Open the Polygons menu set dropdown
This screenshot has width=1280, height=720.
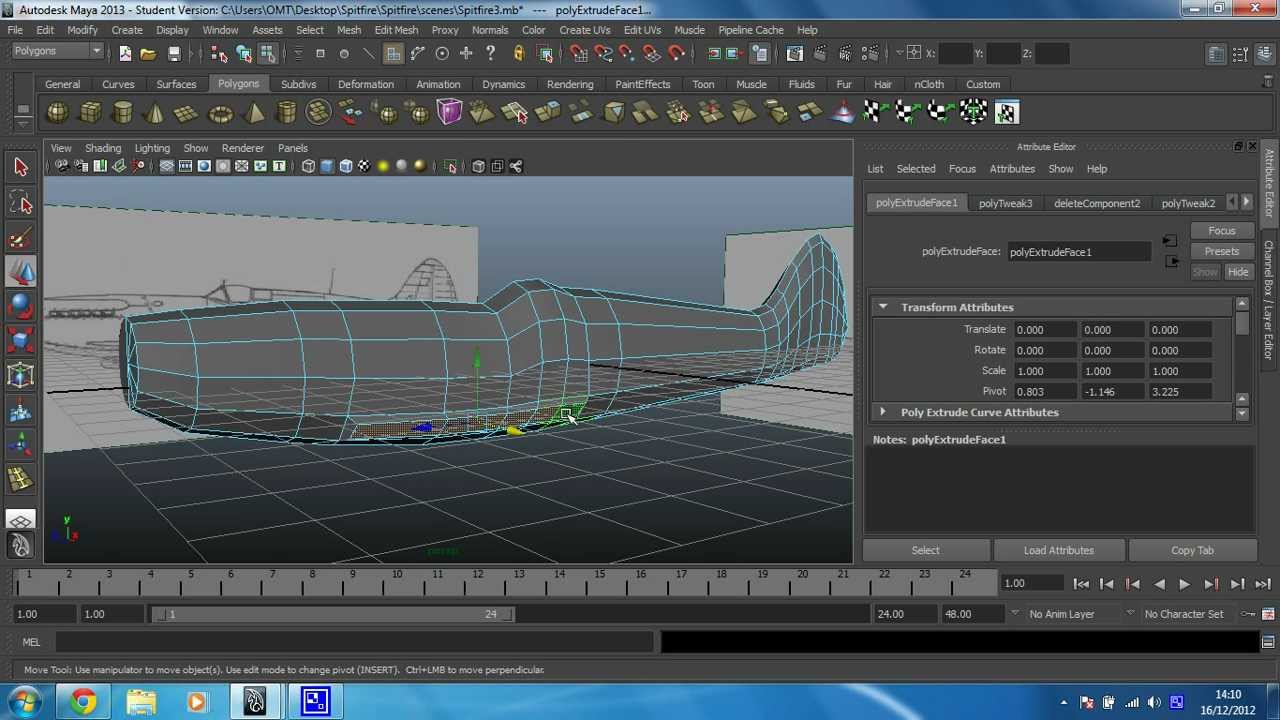[57, 51]
